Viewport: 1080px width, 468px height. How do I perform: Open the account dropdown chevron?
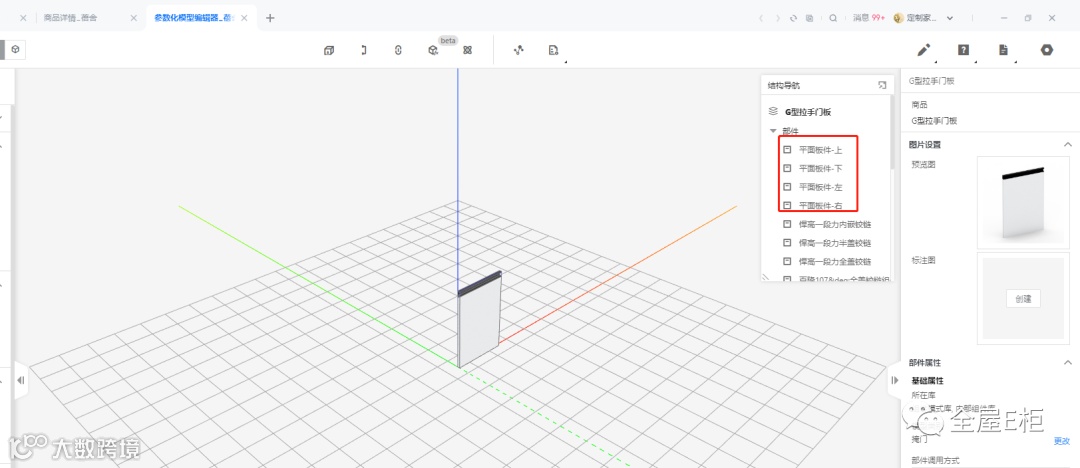(951, 19)
